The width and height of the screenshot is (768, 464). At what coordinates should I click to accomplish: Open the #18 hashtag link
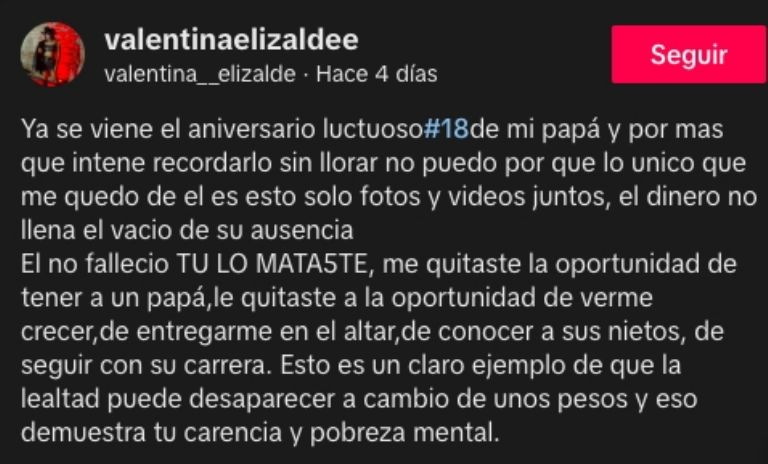coord(446,129)
